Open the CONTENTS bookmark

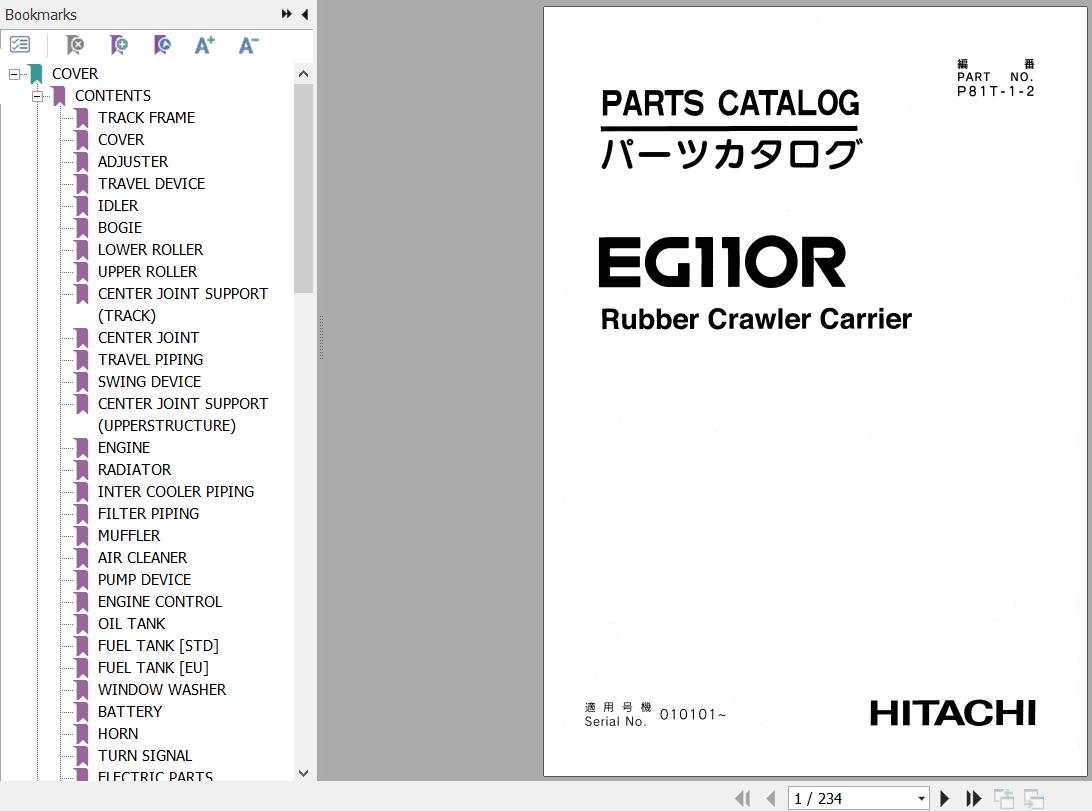(113, 96)
